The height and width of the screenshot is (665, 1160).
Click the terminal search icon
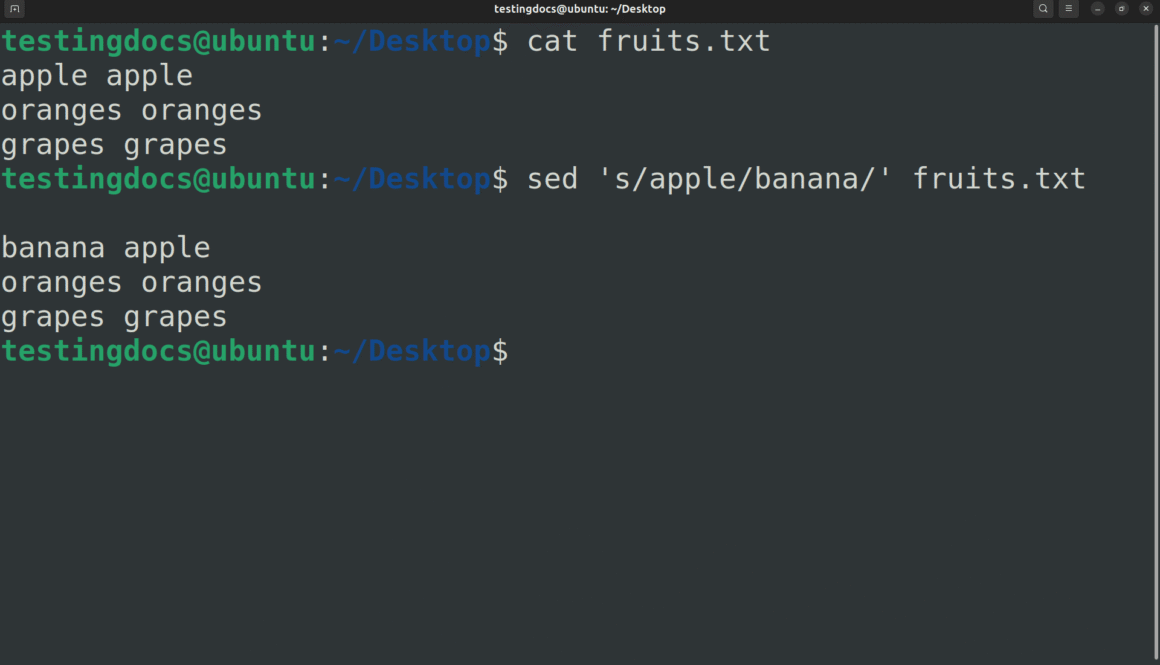pos(1043,9)
